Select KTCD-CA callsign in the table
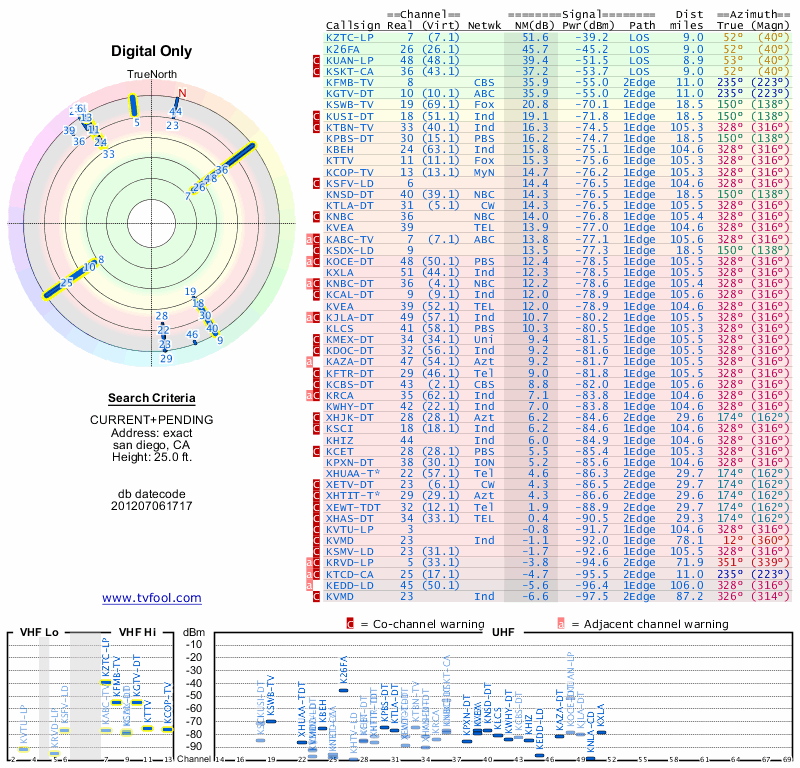The height and width of the screenshot is (768, 800). (x=349, y=574)
